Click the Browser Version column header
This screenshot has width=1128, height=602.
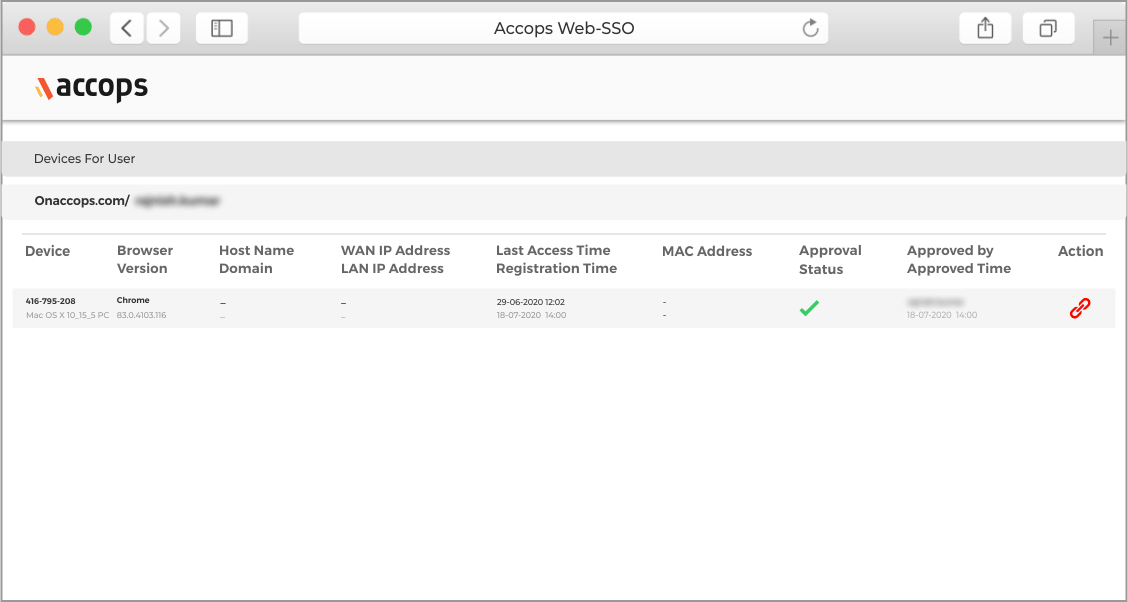coord(145,259)
